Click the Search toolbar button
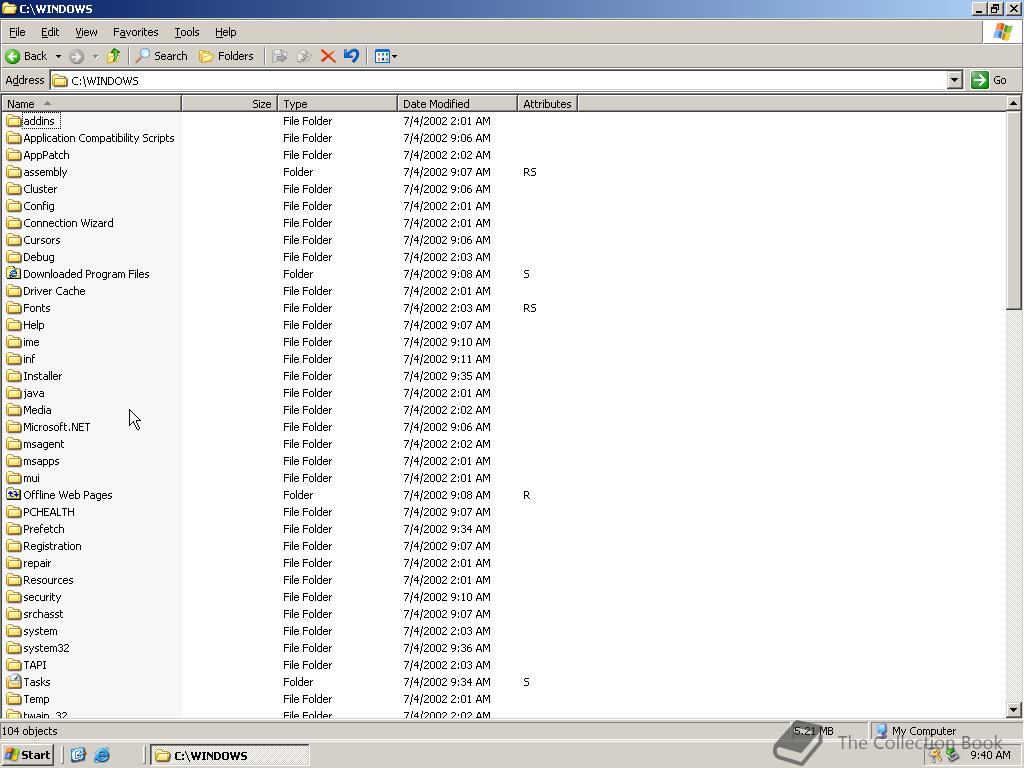Image resolution: width=1024 pixels, height=768 pixels. (161, 56)
